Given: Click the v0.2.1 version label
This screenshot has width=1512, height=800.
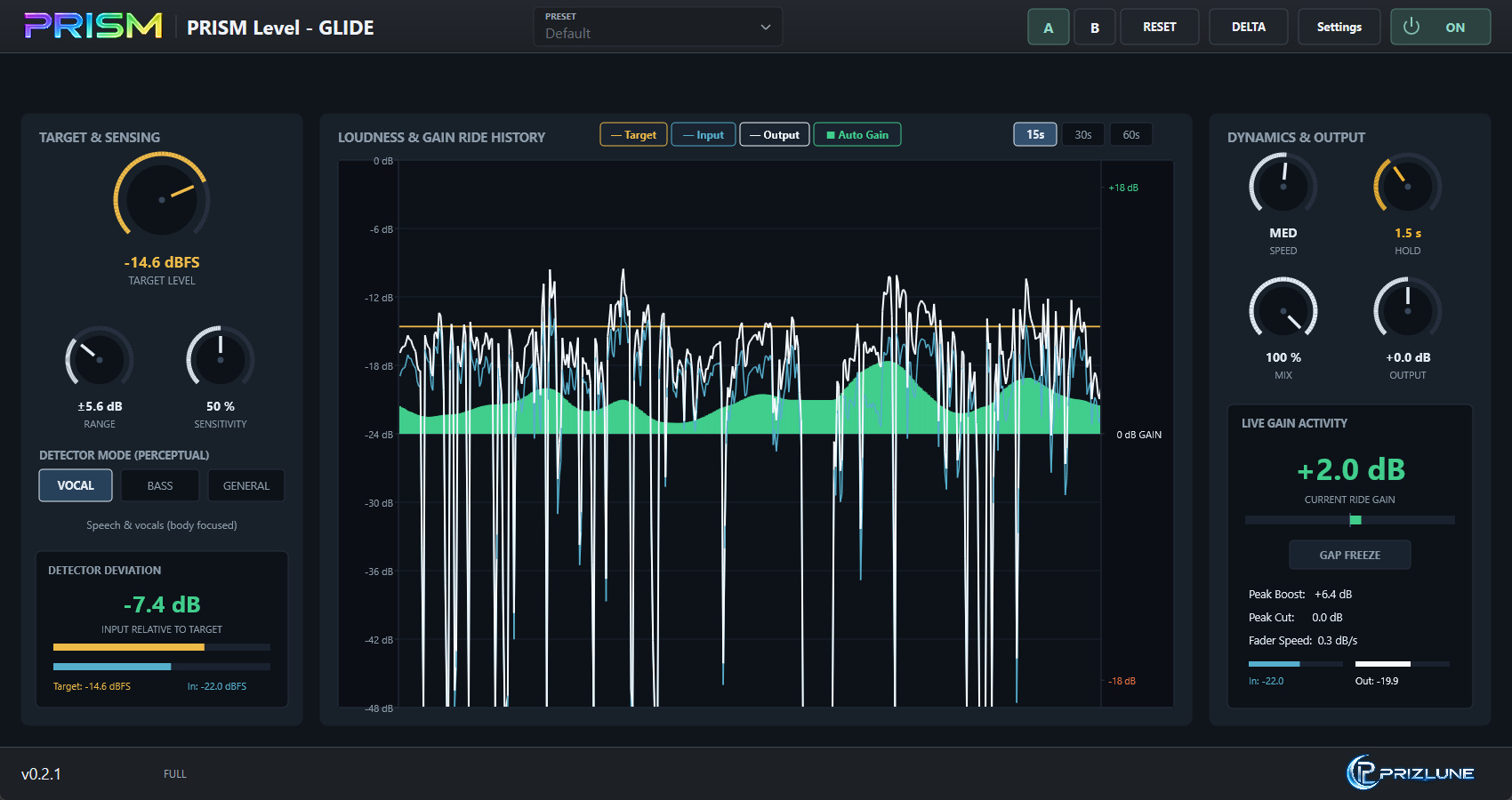Looking at the screenshot, I should click(x=42, y=774).
